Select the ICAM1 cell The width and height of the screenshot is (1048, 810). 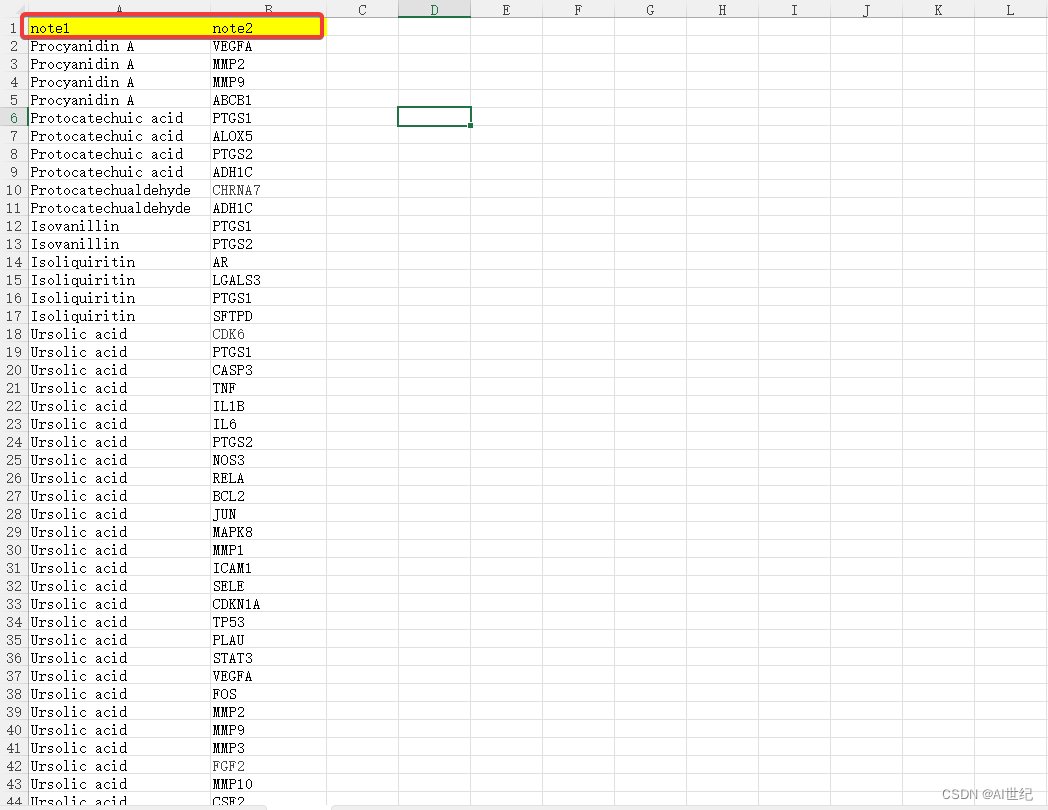point(268,568)
